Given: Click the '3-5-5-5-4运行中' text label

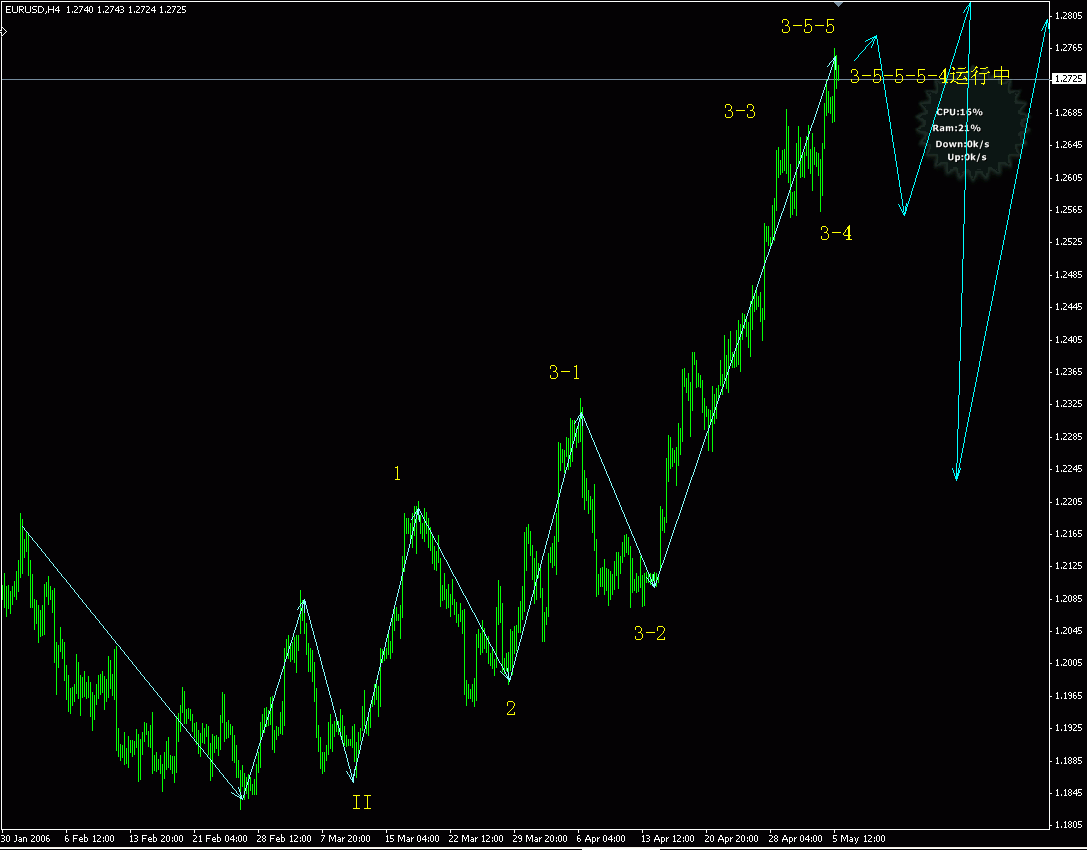Looking at the screenshot, I should coord(928,75).
